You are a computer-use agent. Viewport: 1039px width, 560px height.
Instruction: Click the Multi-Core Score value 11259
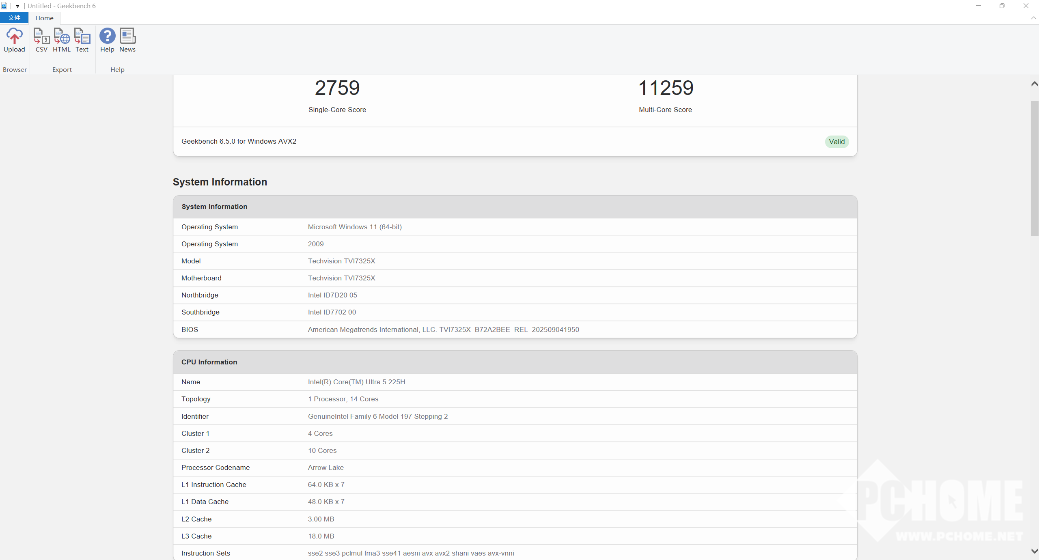point(665,88)
